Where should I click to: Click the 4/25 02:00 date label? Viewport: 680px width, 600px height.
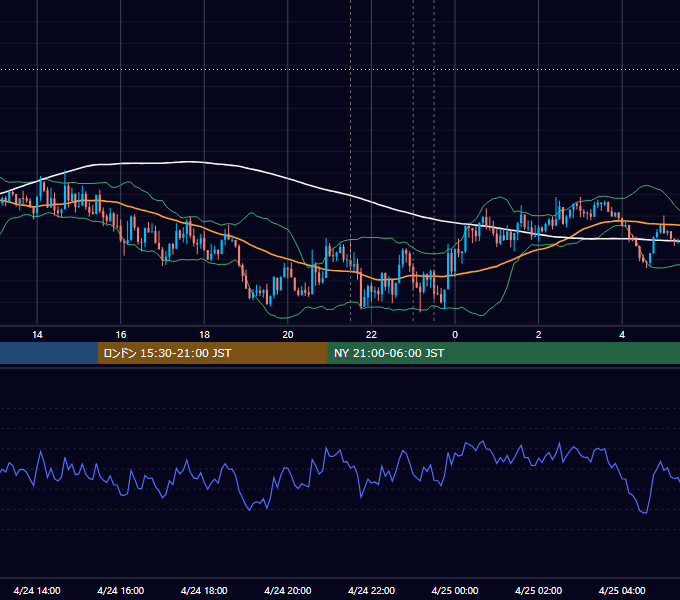pos(538,590)
